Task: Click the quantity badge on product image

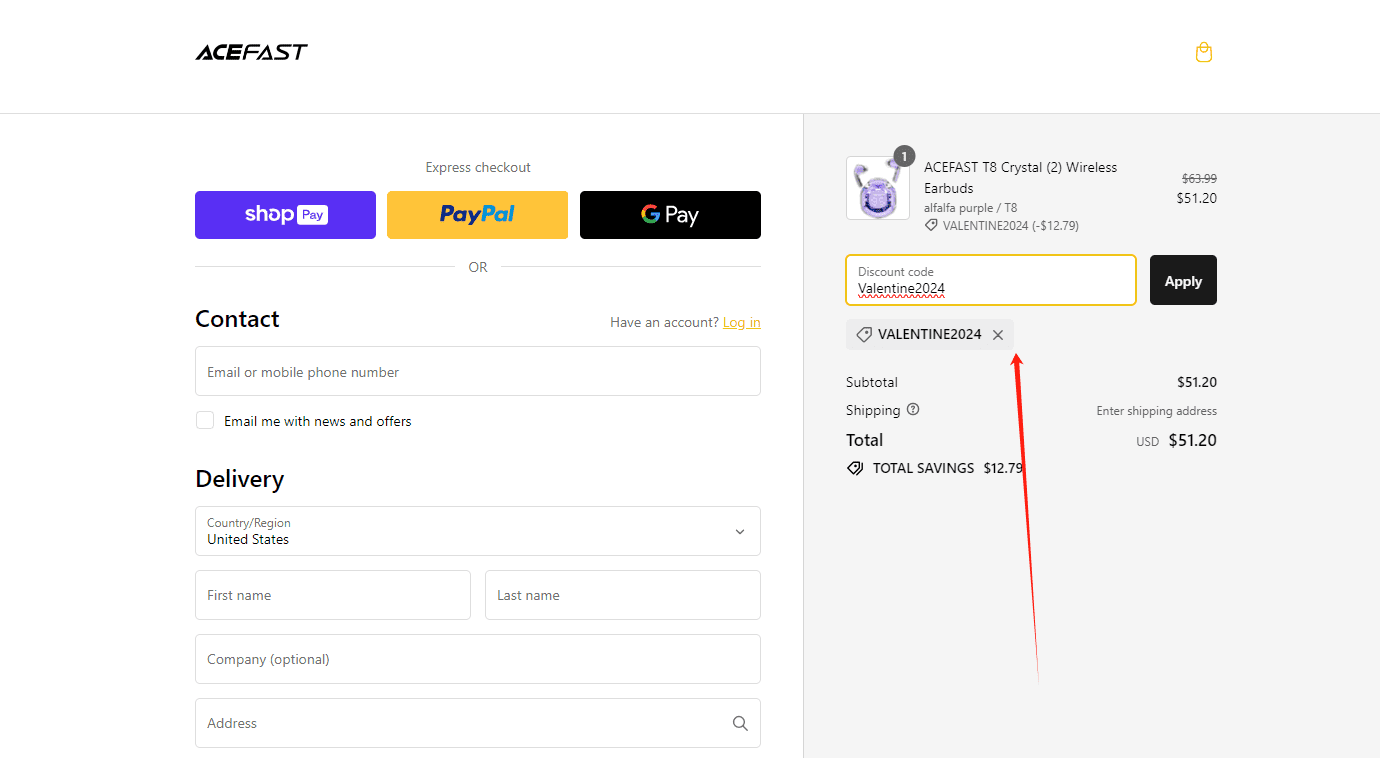Action: (904, 156)
